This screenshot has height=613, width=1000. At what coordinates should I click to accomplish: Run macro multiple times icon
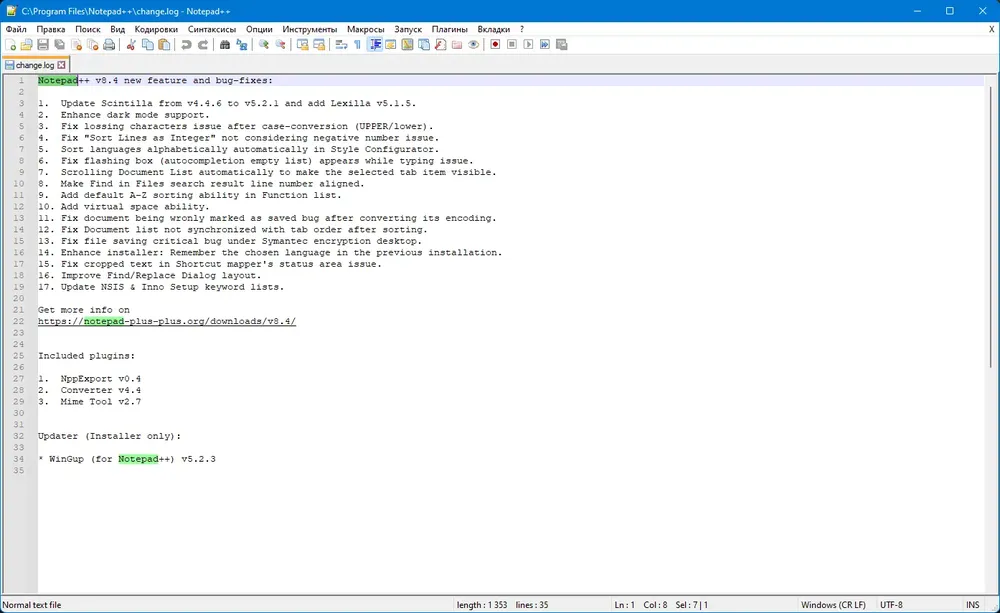545,45
